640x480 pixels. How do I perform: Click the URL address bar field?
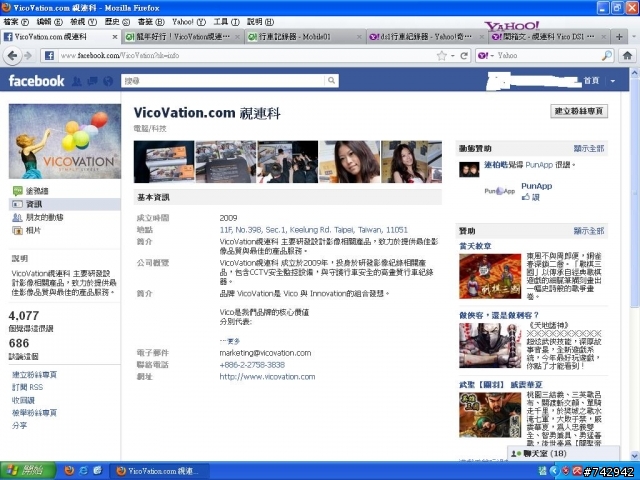pos(246,56)
